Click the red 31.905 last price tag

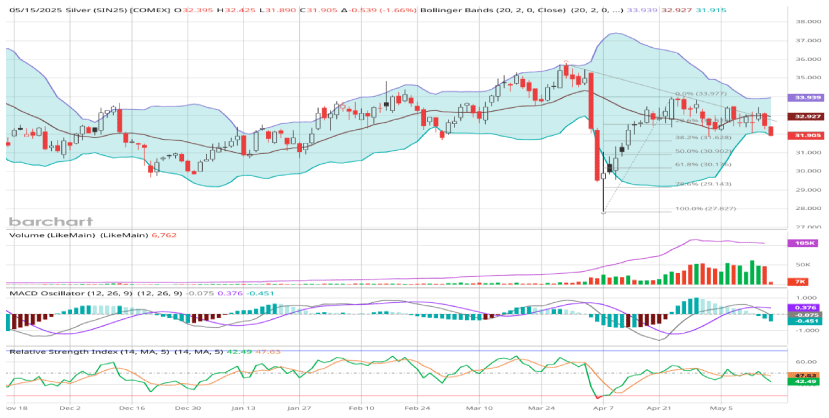click(x=808, y=135)
